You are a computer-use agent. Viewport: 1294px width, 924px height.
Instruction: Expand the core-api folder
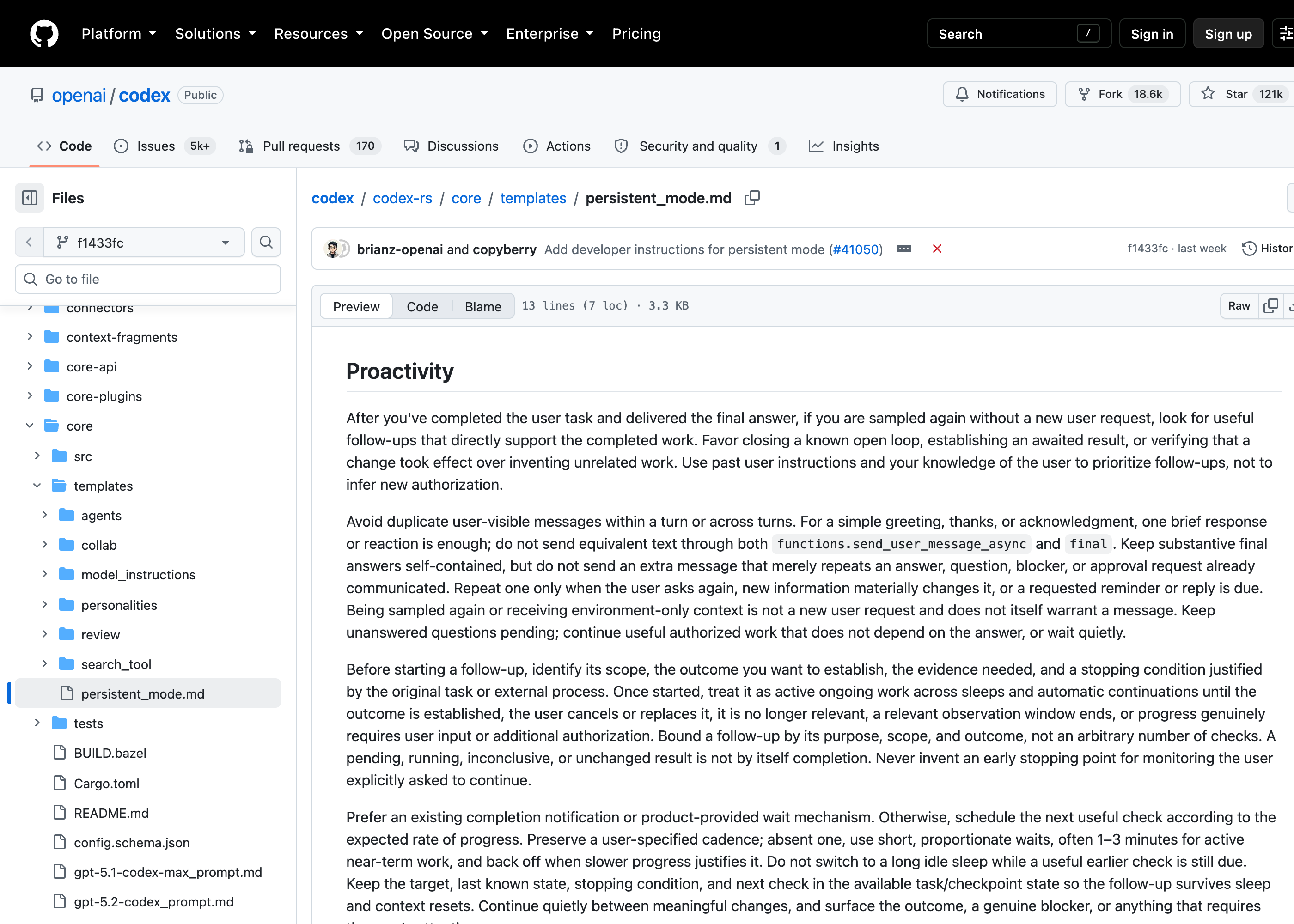[30, 366]
